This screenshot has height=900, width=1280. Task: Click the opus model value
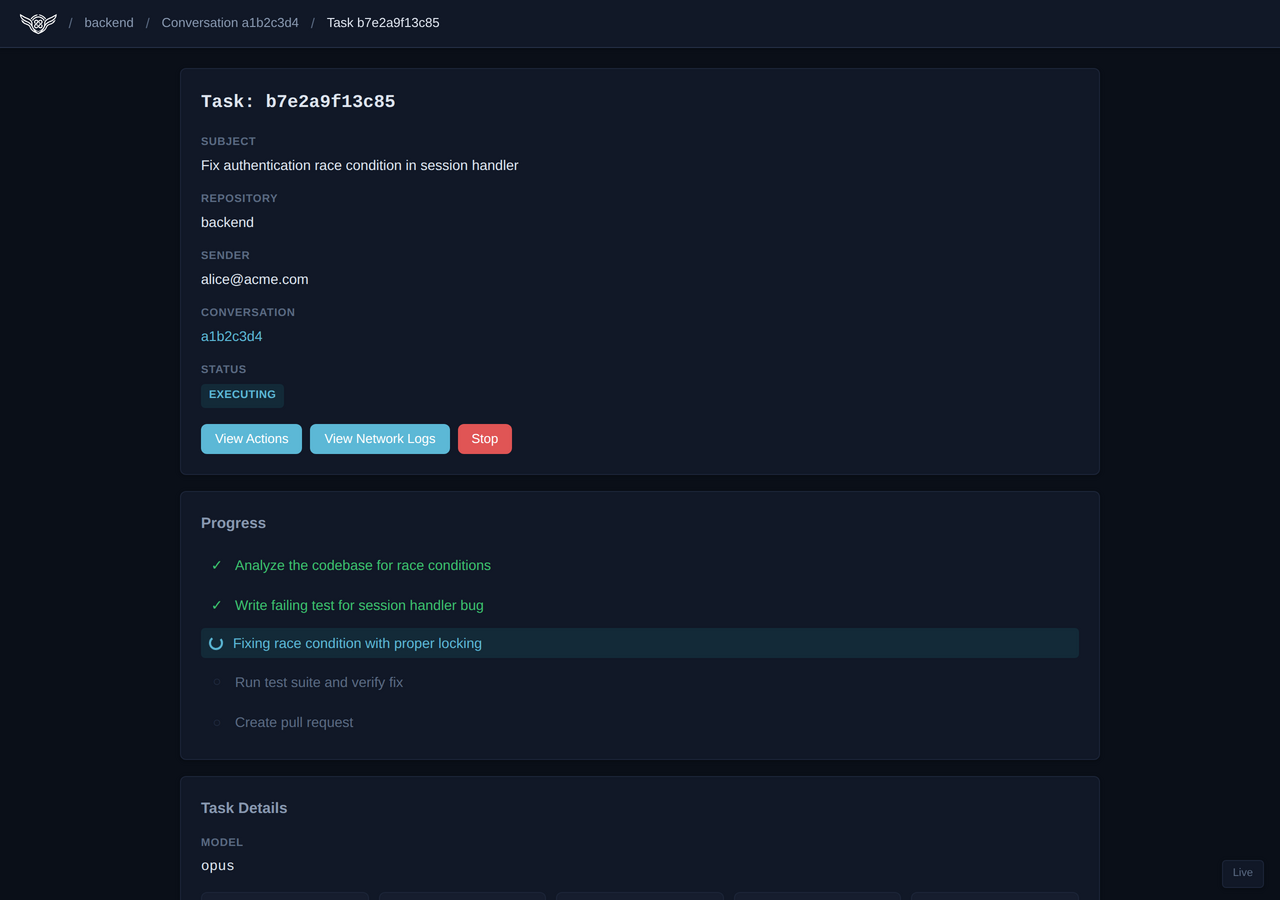218,866
